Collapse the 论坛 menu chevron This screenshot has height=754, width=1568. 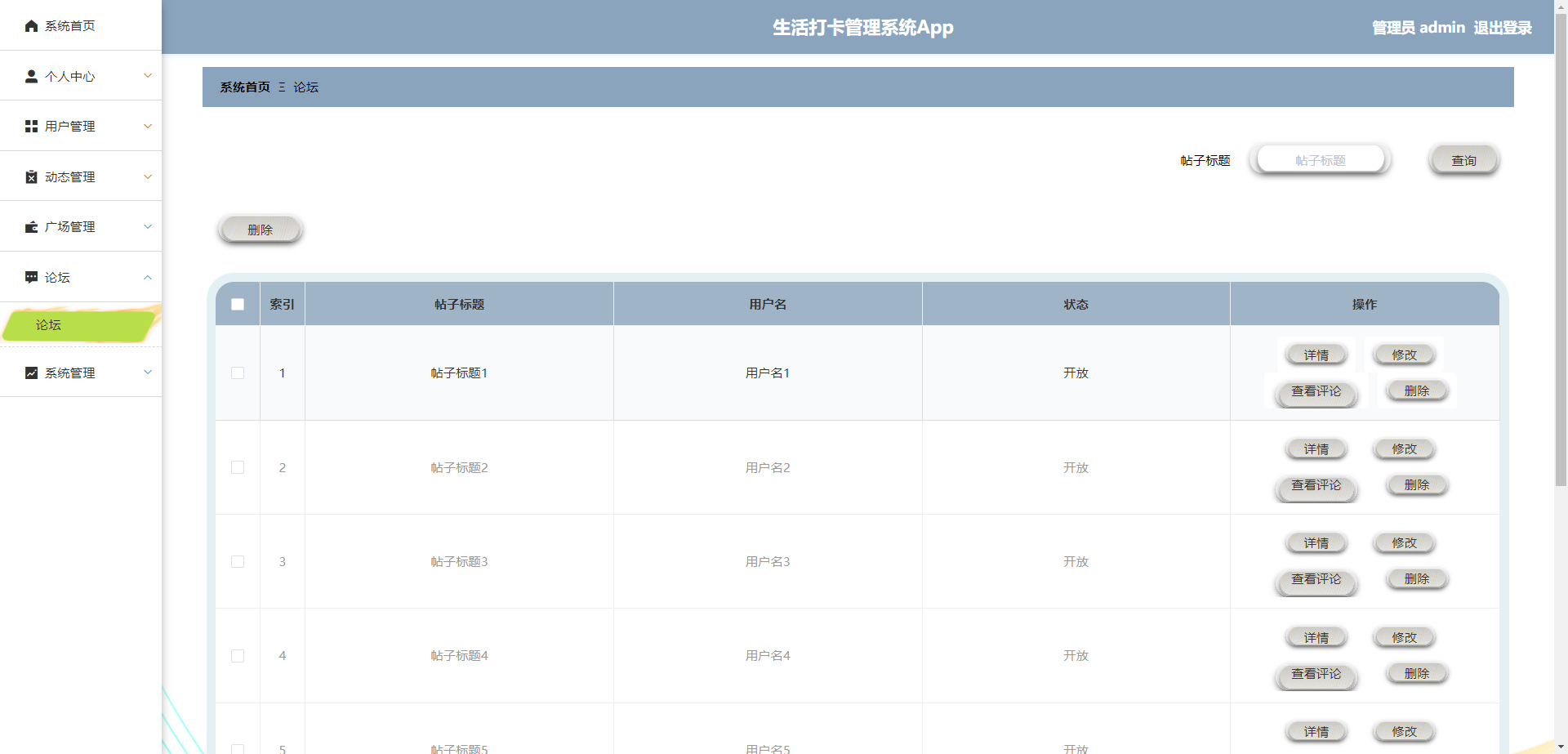click(x=148, y=278)
